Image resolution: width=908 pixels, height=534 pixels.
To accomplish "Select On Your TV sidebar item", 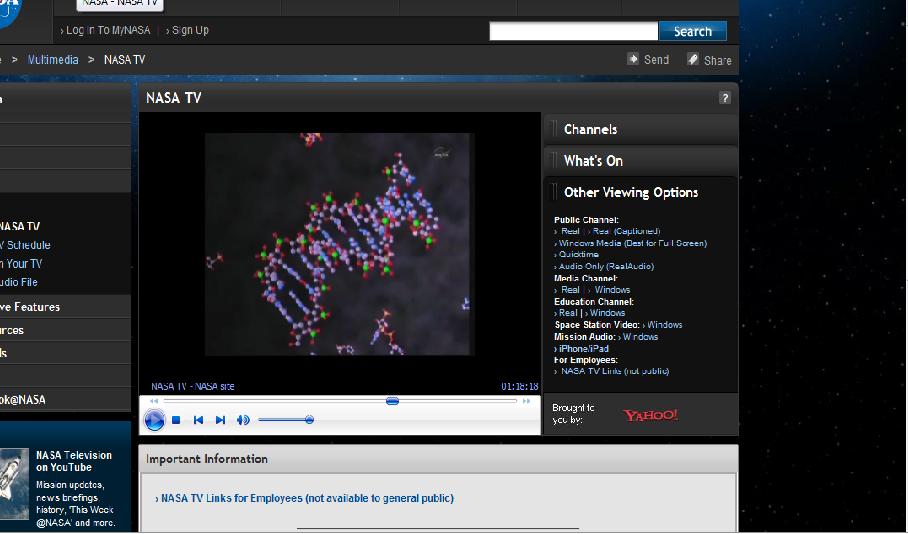I will pos(21,264).
